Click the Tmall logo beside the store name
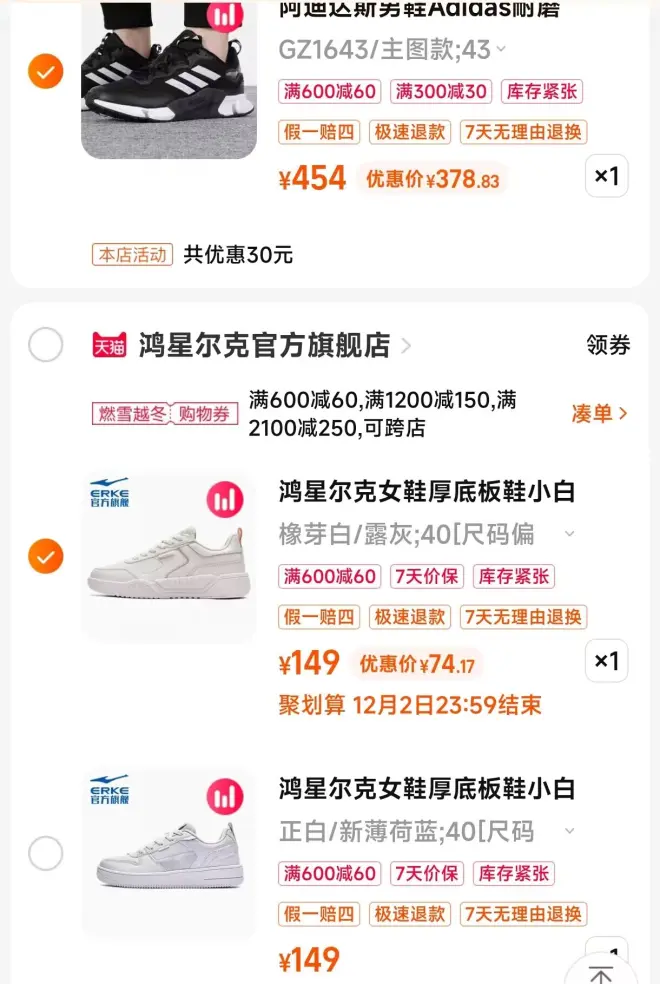 coord(109,346)
